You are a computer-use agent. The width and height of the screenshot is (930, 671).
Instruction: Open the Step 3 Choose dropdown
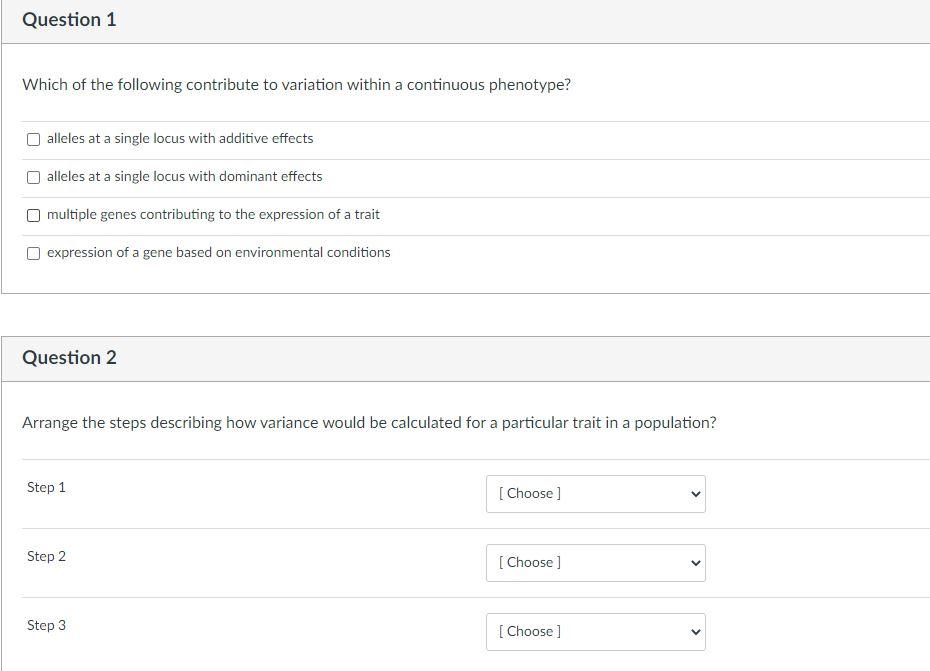pos(595,632)
